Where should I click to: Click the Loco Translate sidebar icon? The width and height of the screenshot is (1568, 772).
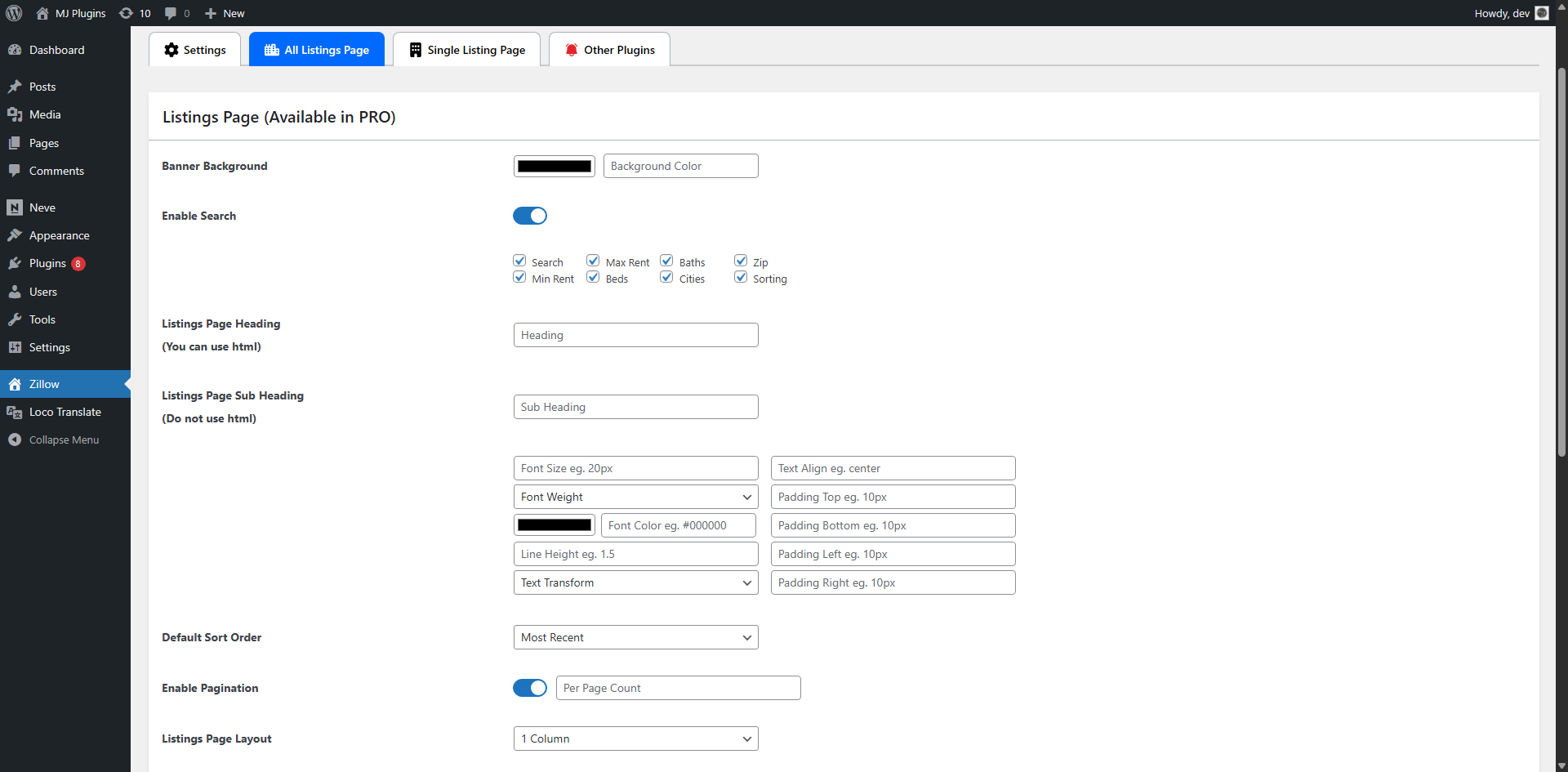pyautogui.click(x=15, y=412)
